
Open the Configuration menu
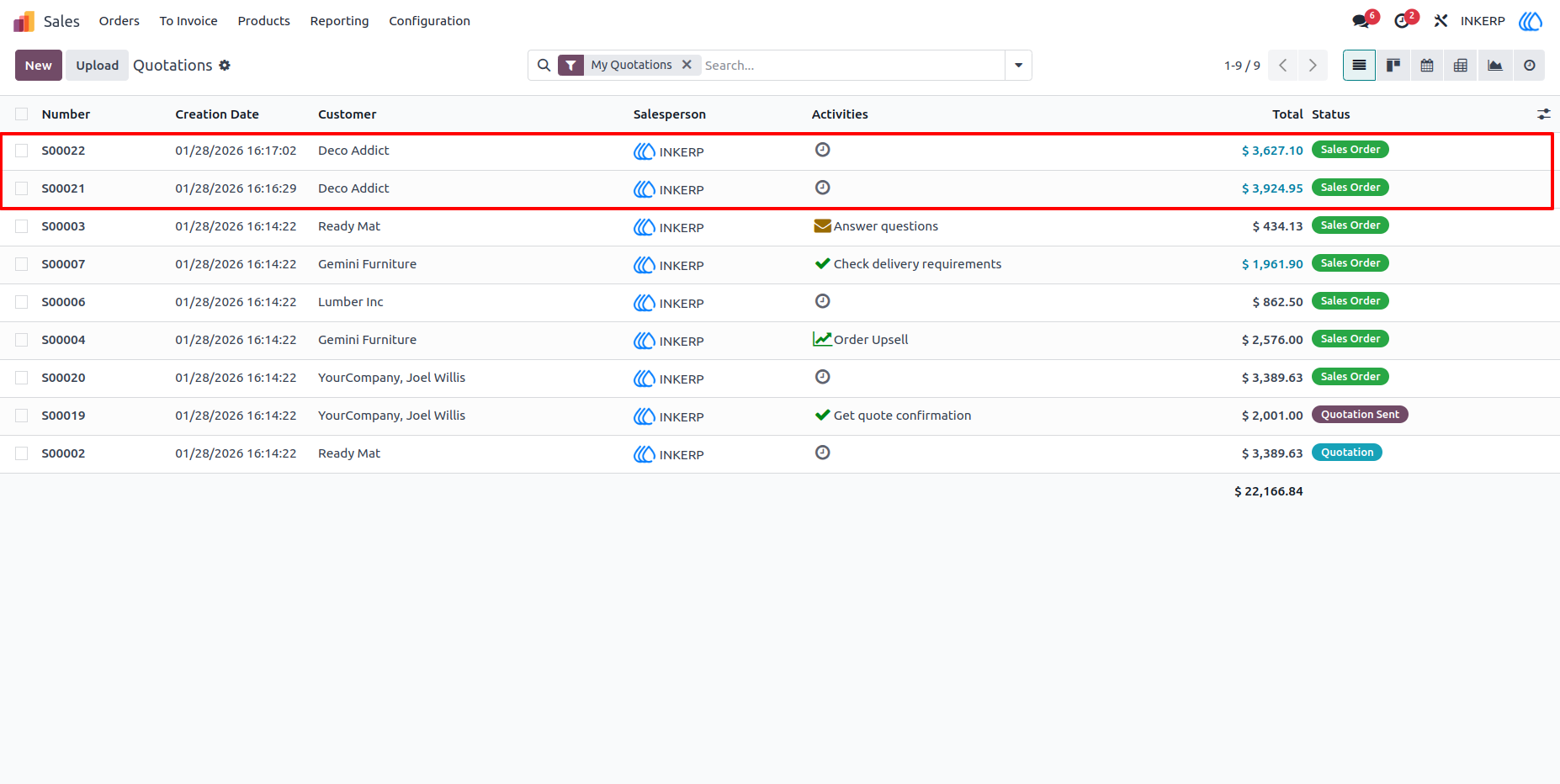pyautogui.click(x=429, y=21)
